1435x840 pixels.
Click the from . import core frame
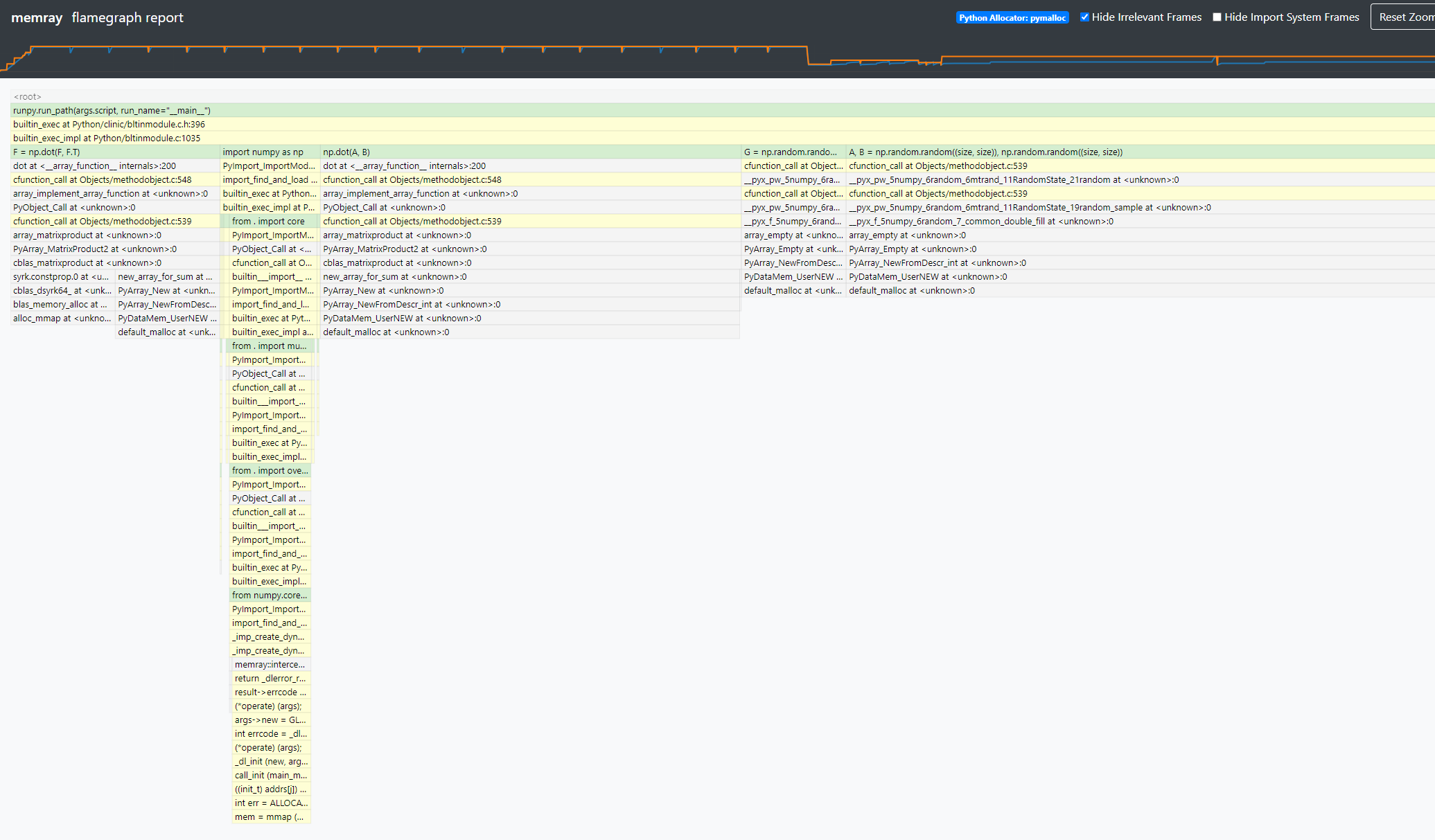268,222
